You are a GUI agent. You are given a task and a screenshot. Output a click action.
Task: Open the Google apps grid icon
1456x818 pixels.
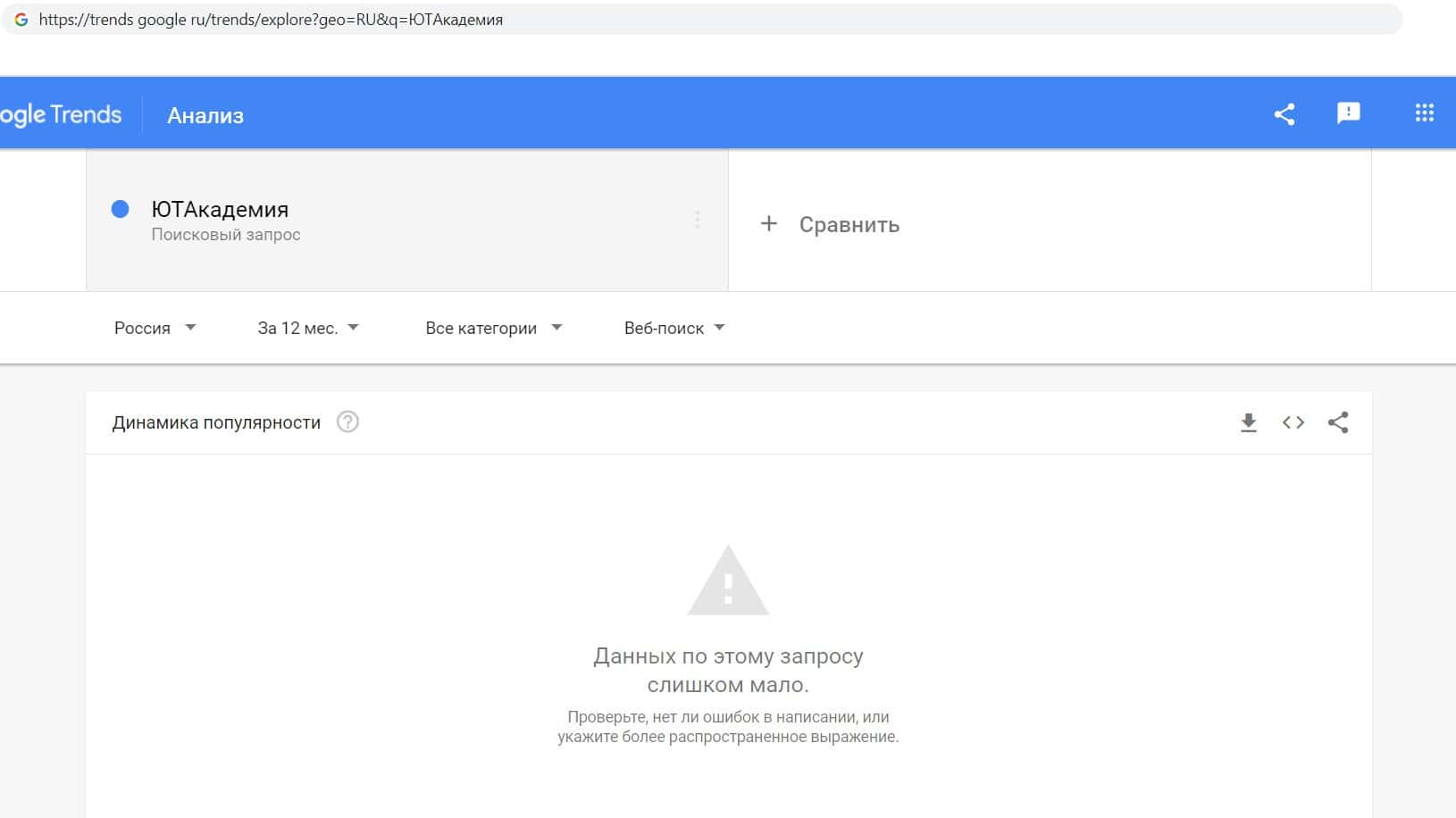(x=1424, y=113)
